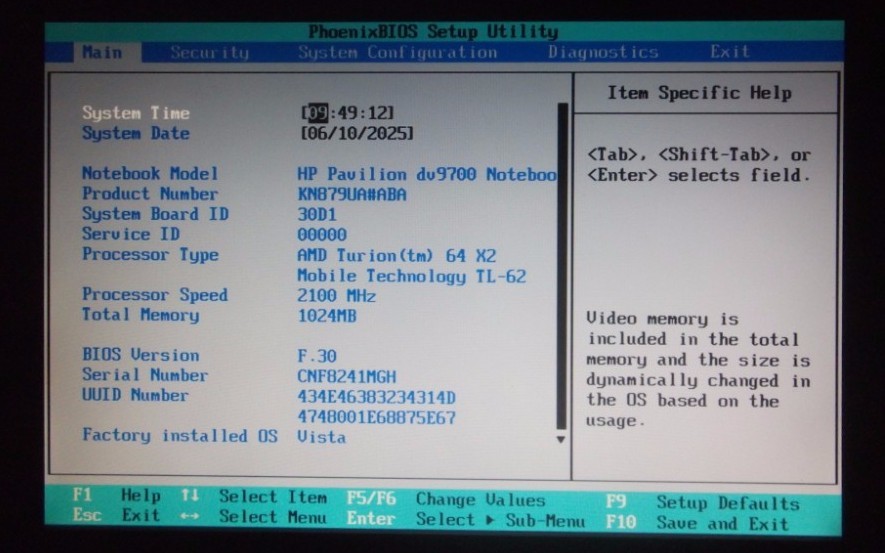Open the System Configuration tab
Screen dimensions: 885x553
(x=397, y=52)
